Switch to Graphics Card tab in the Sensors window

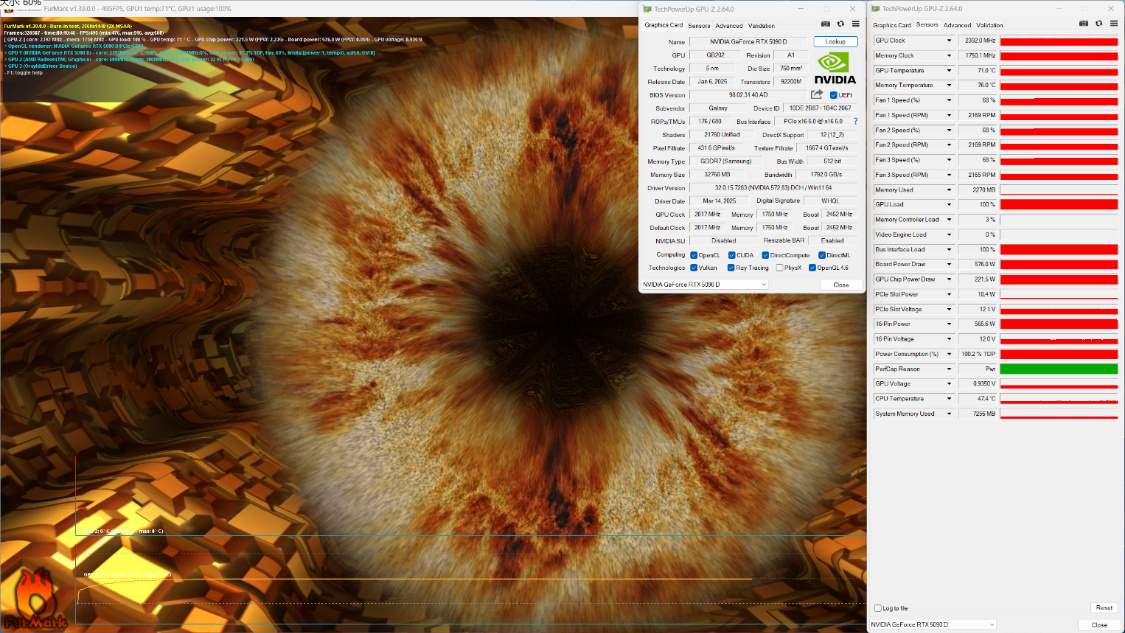click(892, 25)
